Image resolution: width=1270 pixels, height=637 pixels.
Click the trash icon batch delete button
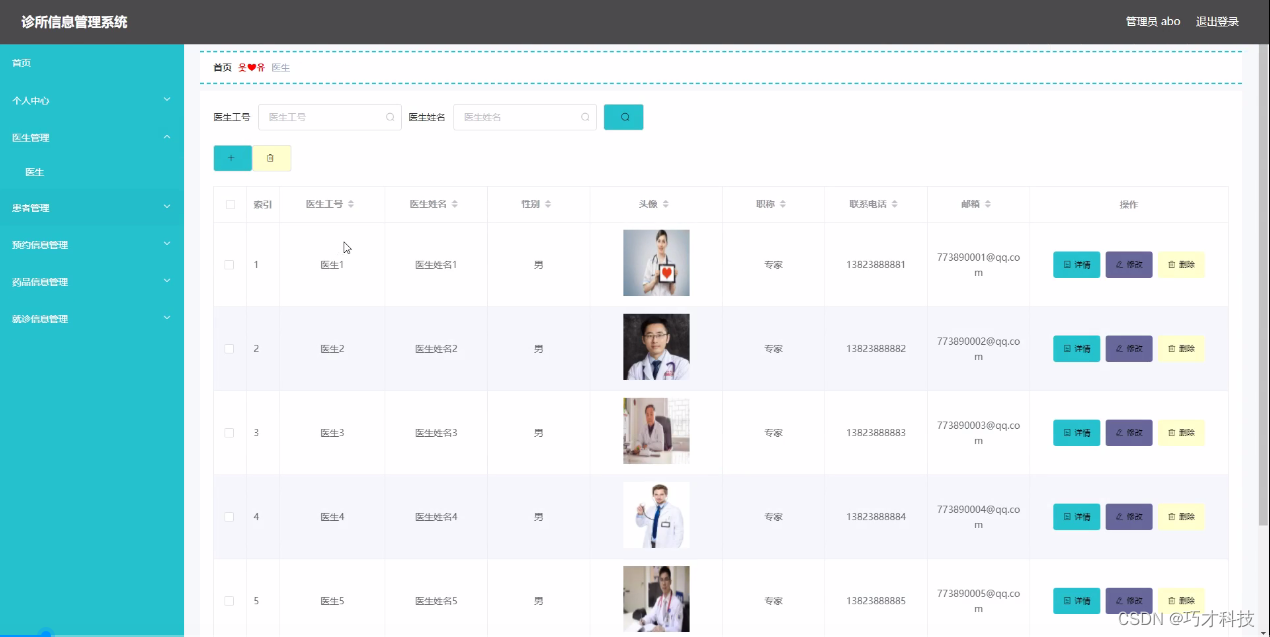(271, 158)
